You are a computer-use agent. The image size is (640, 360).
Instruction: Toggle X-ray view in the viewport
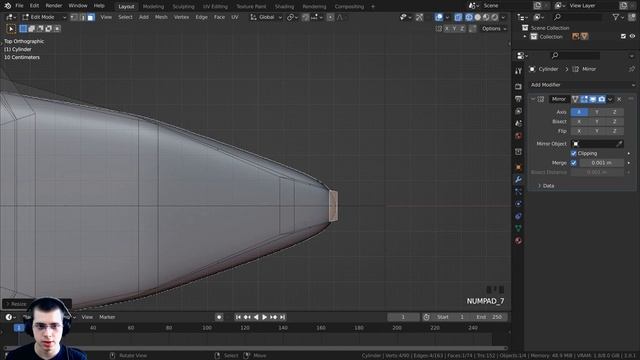[458, 17]
